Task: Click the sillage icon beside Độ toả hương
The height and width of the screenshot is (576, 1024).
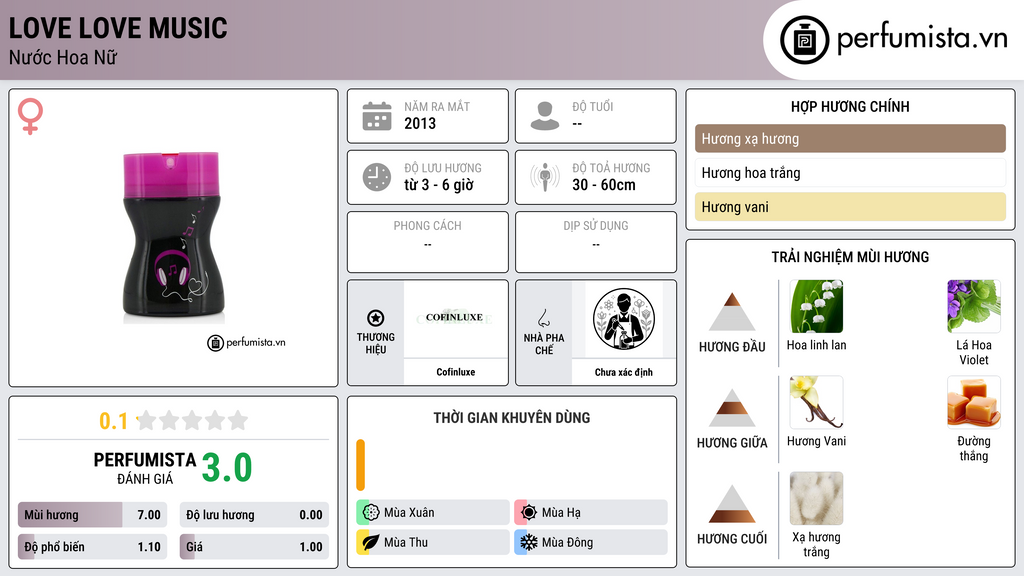Action: pyautogui.click(x=545, y=177)
